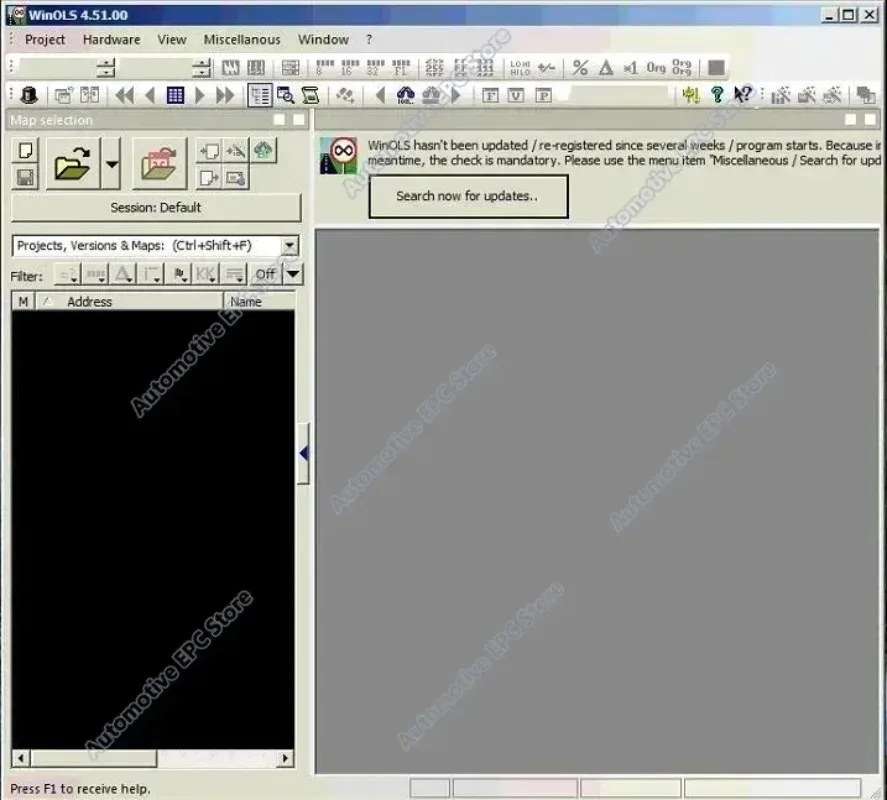Click the export page with arrow icon
The height and width of the screenshot is (800, 887).
pyautogui.click(x=209, y=178)
